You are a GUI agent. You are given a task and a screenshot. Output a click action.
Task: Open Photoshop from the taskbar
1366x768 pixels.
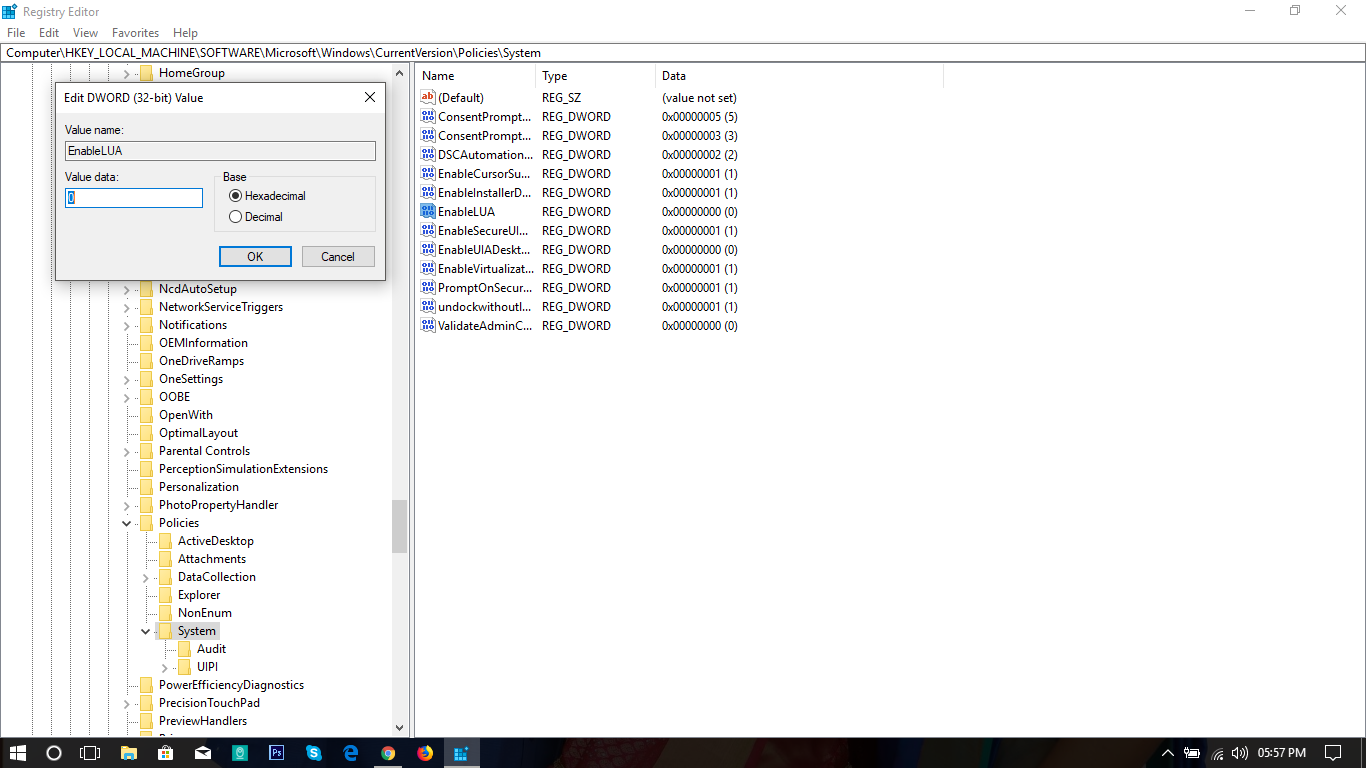277,753
